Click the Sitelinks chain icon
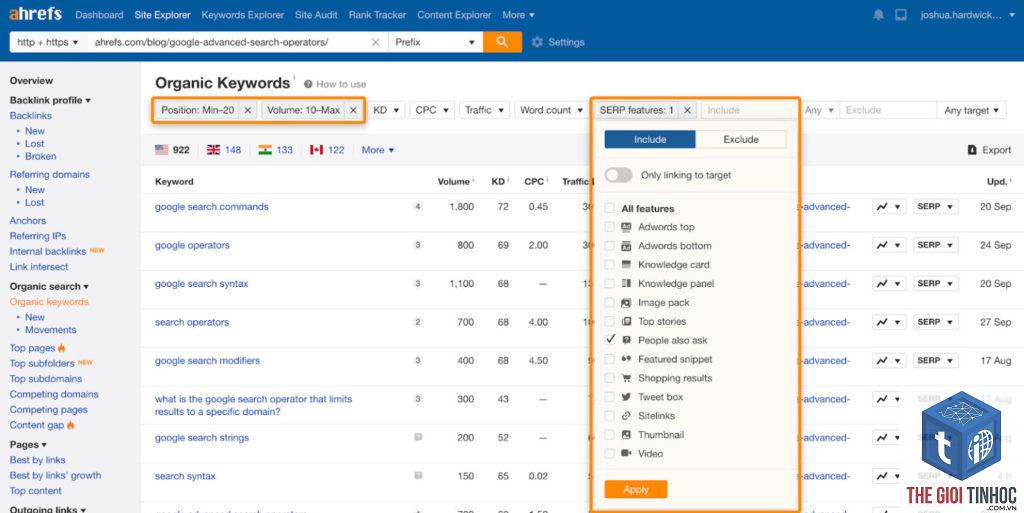Screen dimensions: 1024x513 pyautogui.click(x=626, y=416)
